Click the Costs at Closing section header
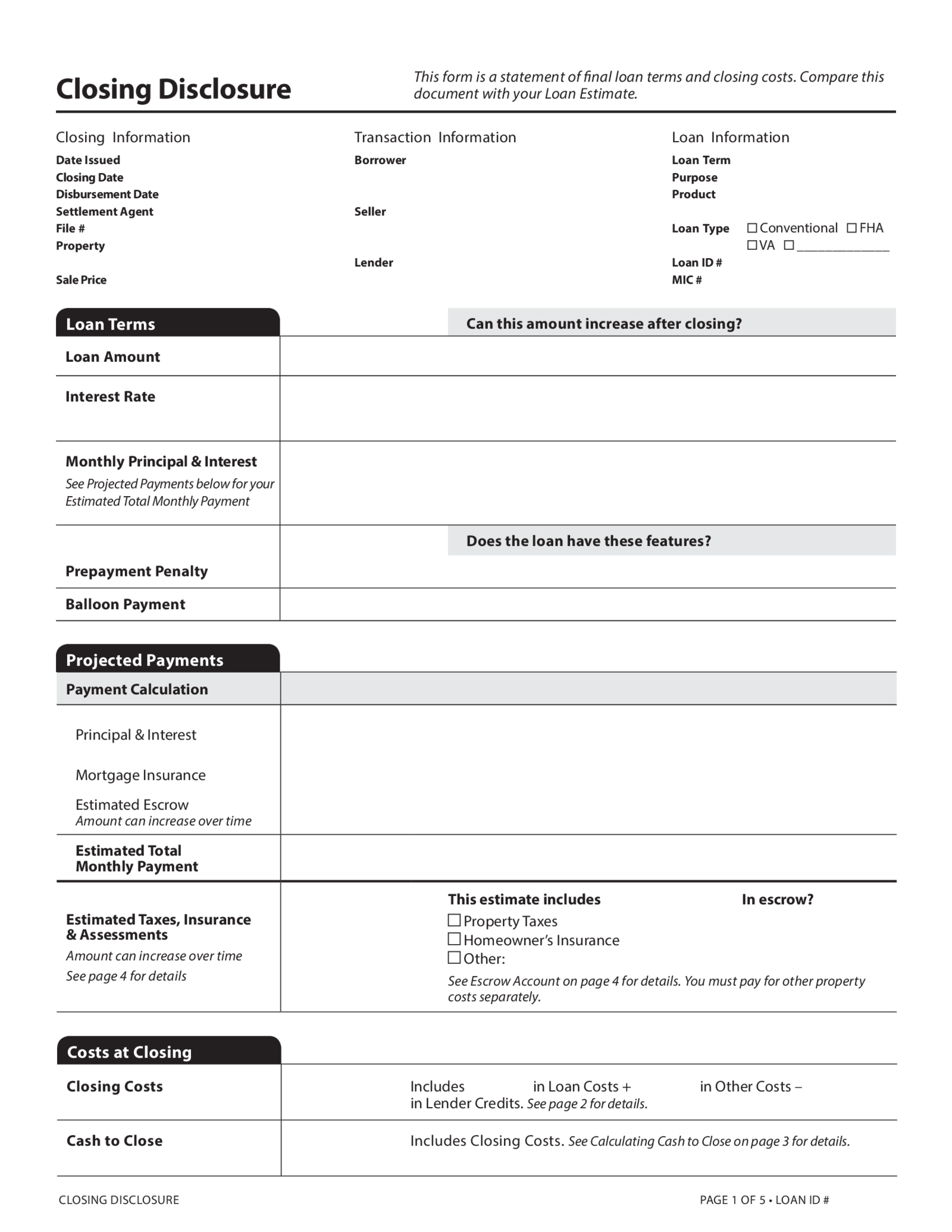 (169, 1051)
